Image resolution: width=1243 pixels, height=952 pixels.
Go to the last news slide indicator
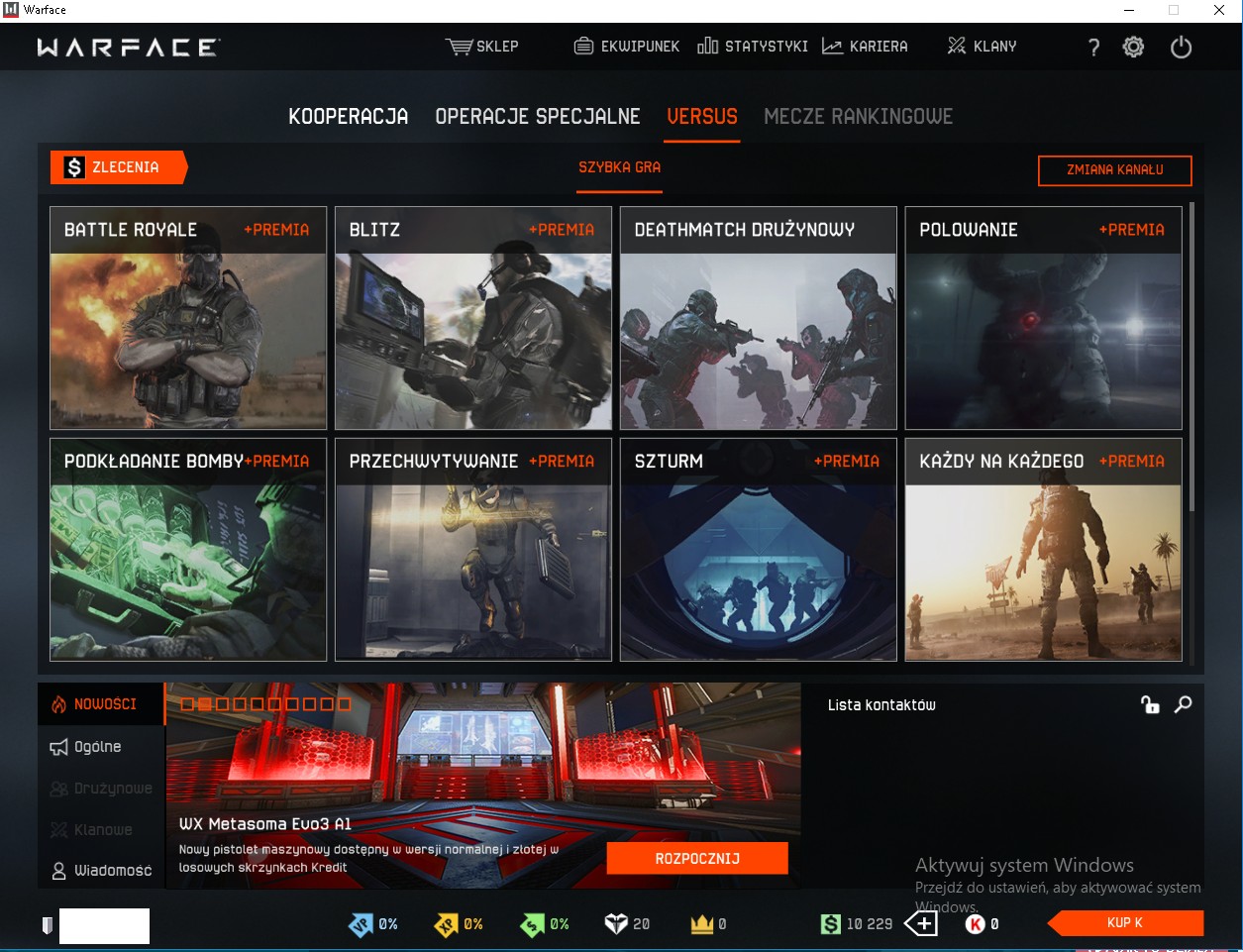pyautogui.click(x=344, y=704)
